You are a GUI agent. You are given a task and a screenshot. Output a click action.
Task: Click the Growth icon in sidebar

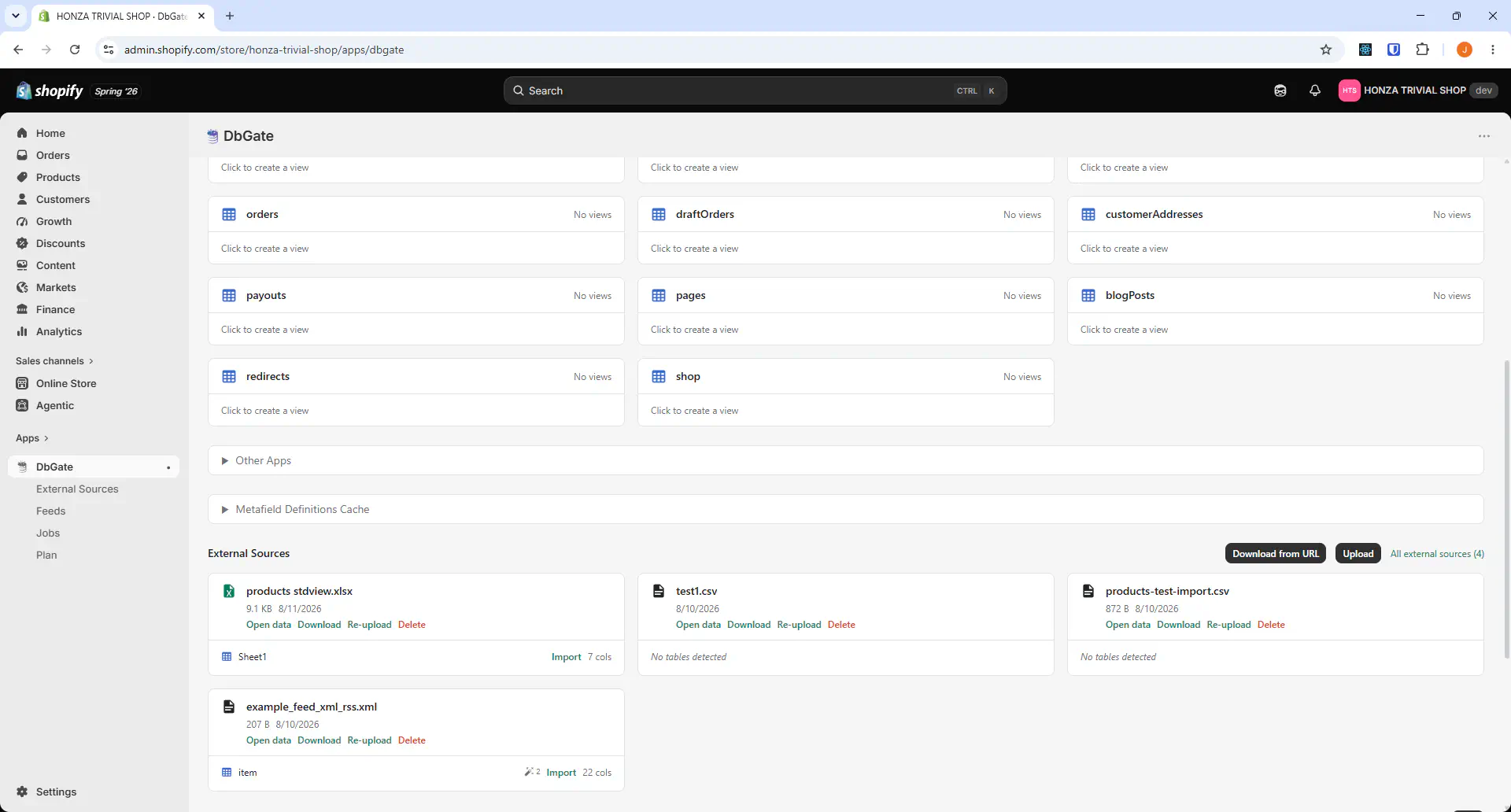[x=22, y=221]
